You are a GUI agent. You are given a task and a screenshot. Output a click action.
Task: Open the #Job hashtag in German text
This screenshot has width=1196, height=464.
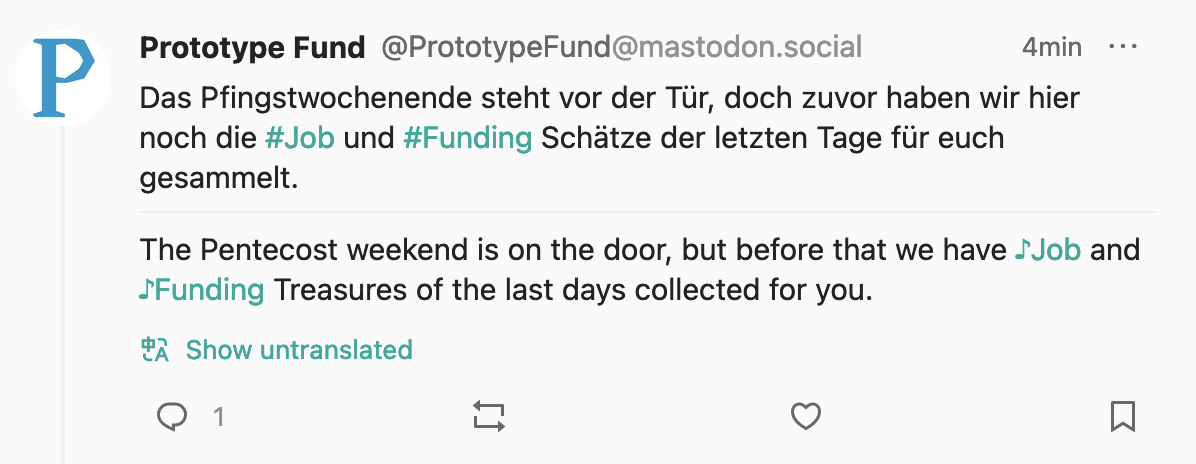[x=300, y=138]
